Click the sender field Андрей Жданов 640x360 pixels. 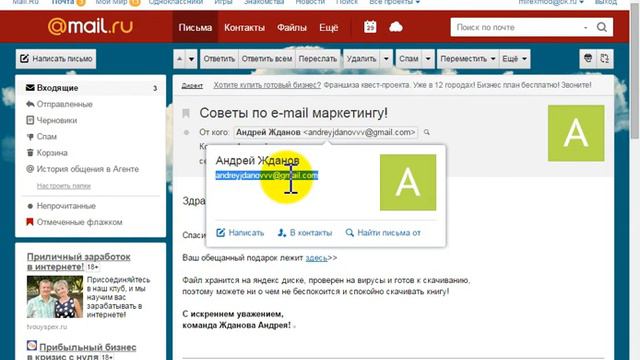click(326, 132)
